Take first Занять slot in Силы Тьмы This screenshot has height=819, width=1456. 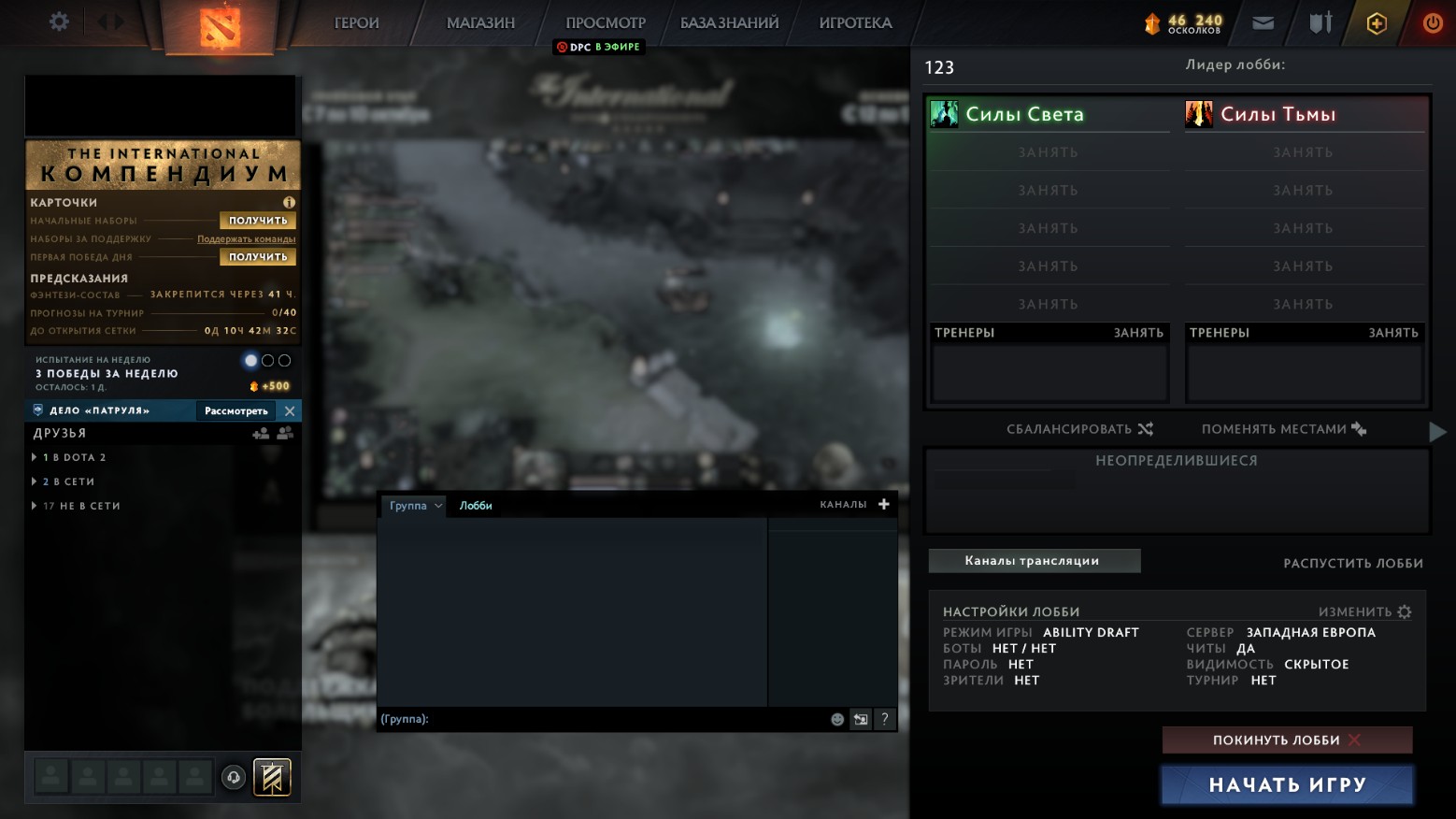1304,152
